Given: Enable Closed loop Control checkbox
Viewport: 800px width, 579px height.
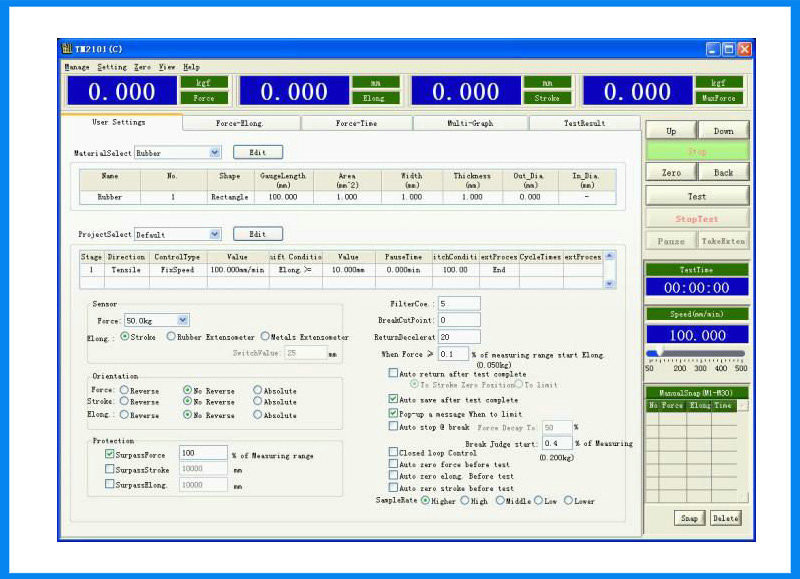Looking at the screenshot, I should coord(393,452).
